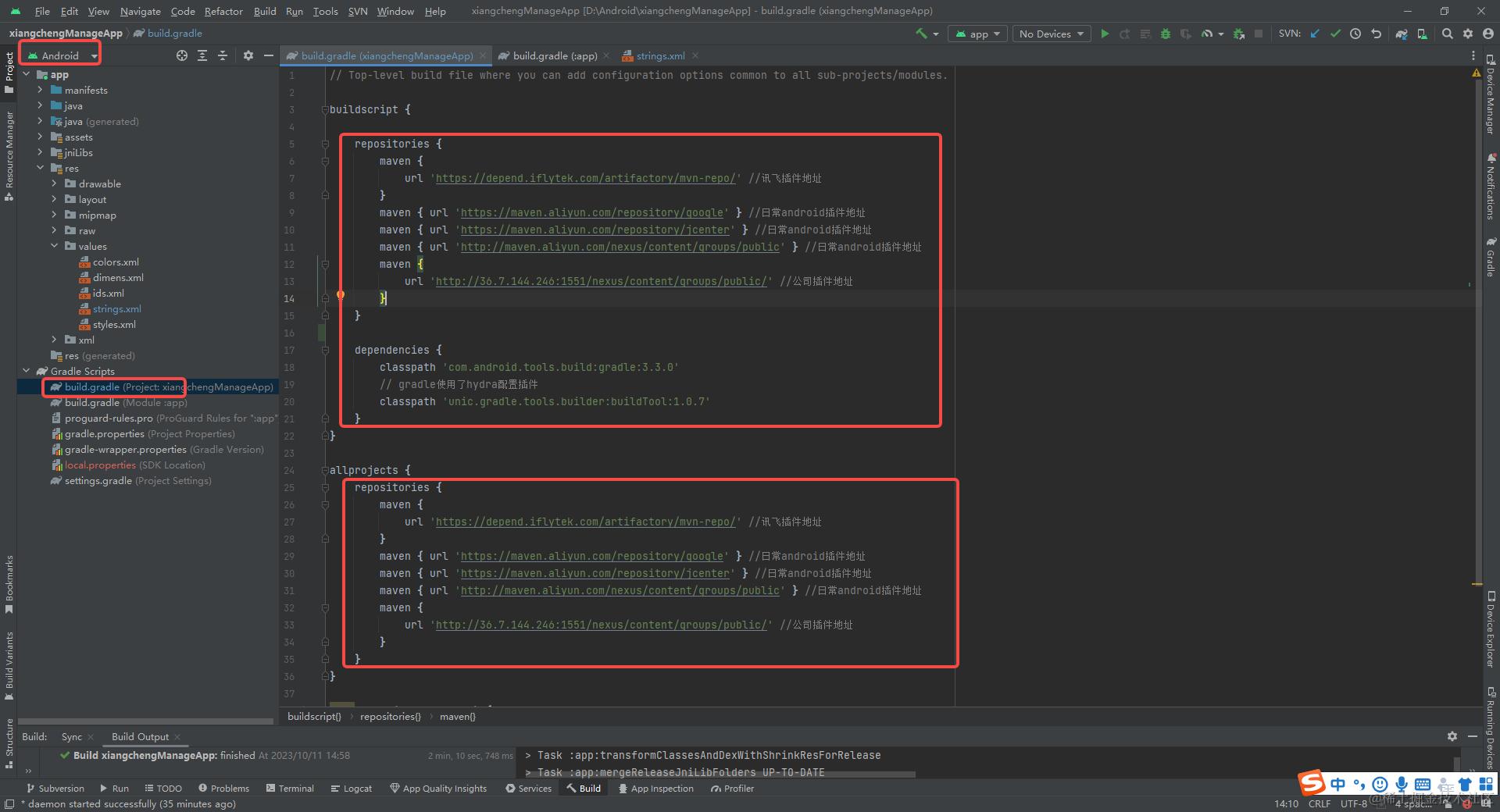Click the SVN Commit green checkmark
1500x812 pixels.
(1335, 34)
